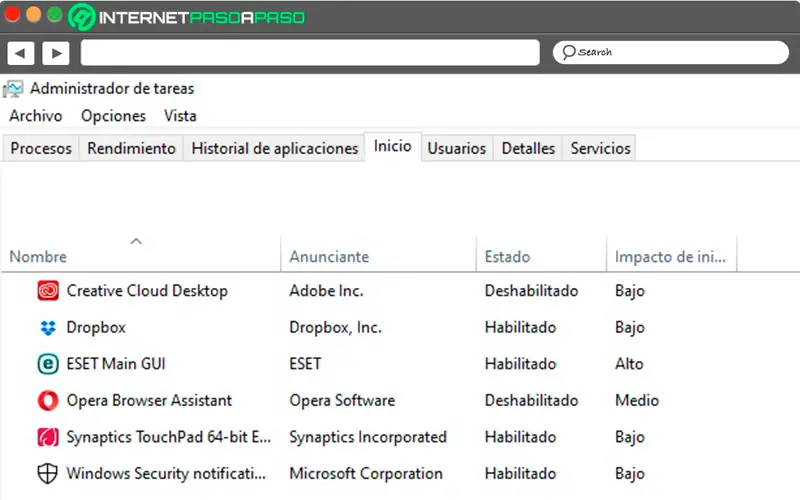Click the Microsoft Corporation publisher cell
800x500 pixels.
coord(365,473)
